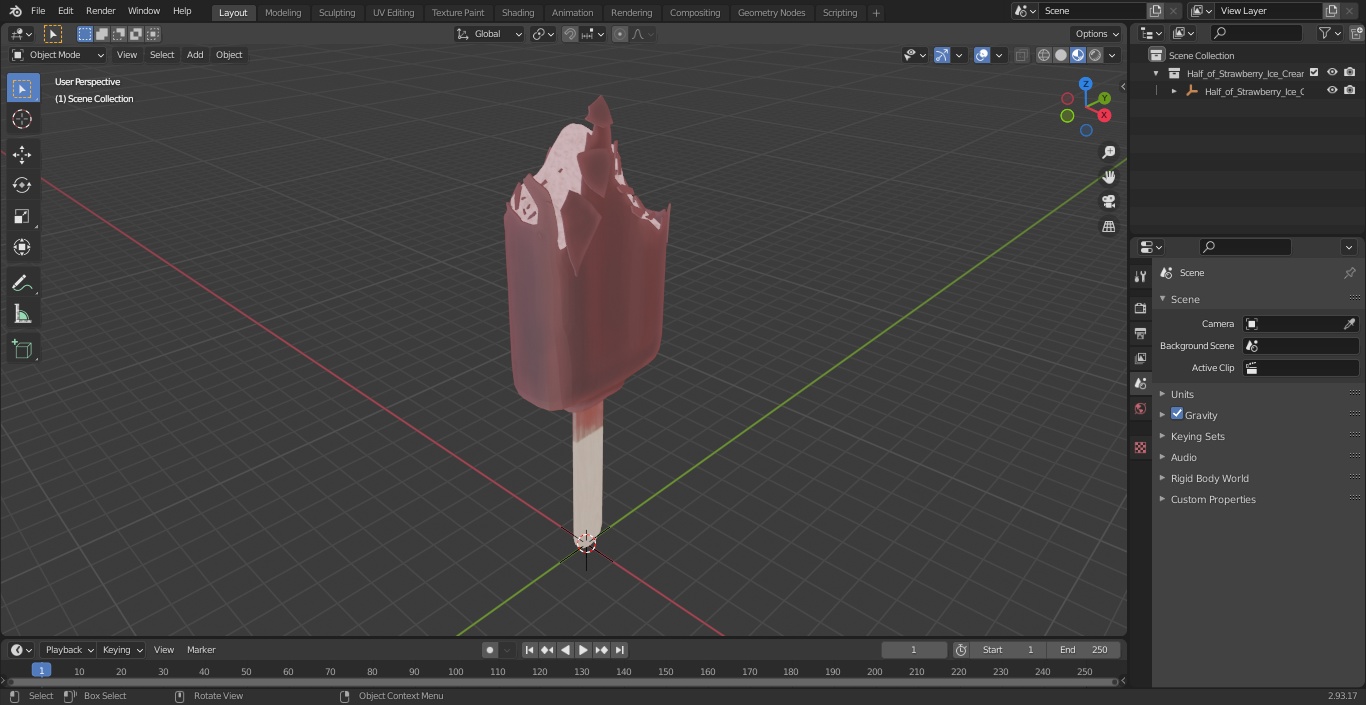This screenshot has height=705, width=1366.
Task: Open the viewport Add menu
Action: pyautogui.click(x=195, y=55)
